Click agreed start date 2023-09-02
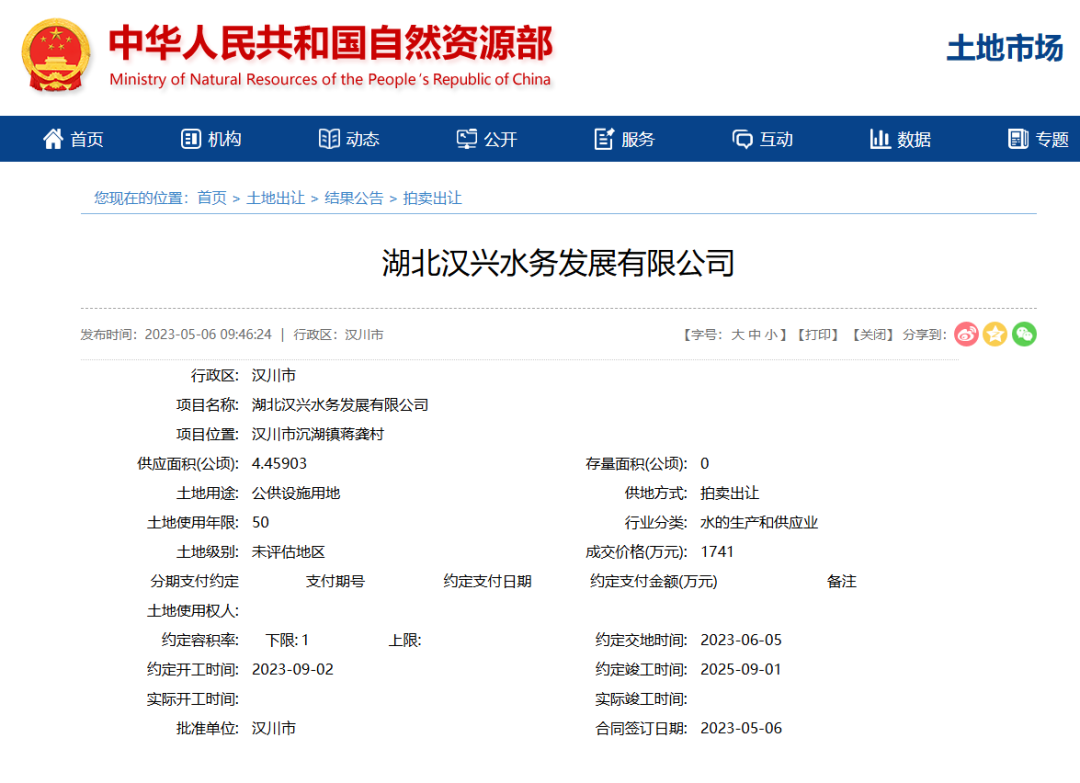 click(293, 669)
